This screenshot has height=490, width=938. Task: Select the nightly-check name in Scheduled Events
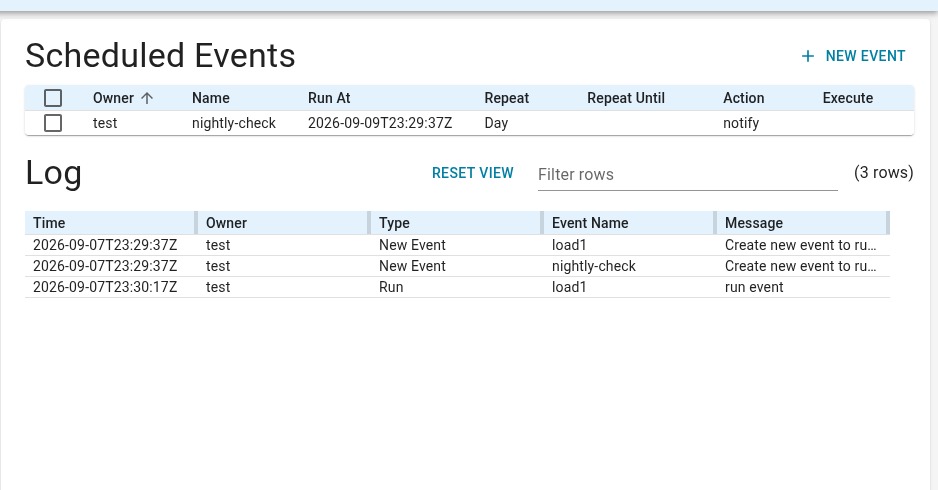[x=234, y=123]
